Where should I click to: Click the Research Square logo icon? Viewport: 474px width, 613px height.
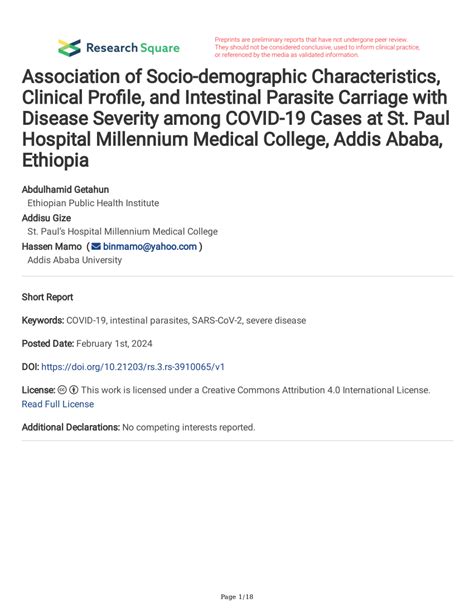tap(69, 48)
